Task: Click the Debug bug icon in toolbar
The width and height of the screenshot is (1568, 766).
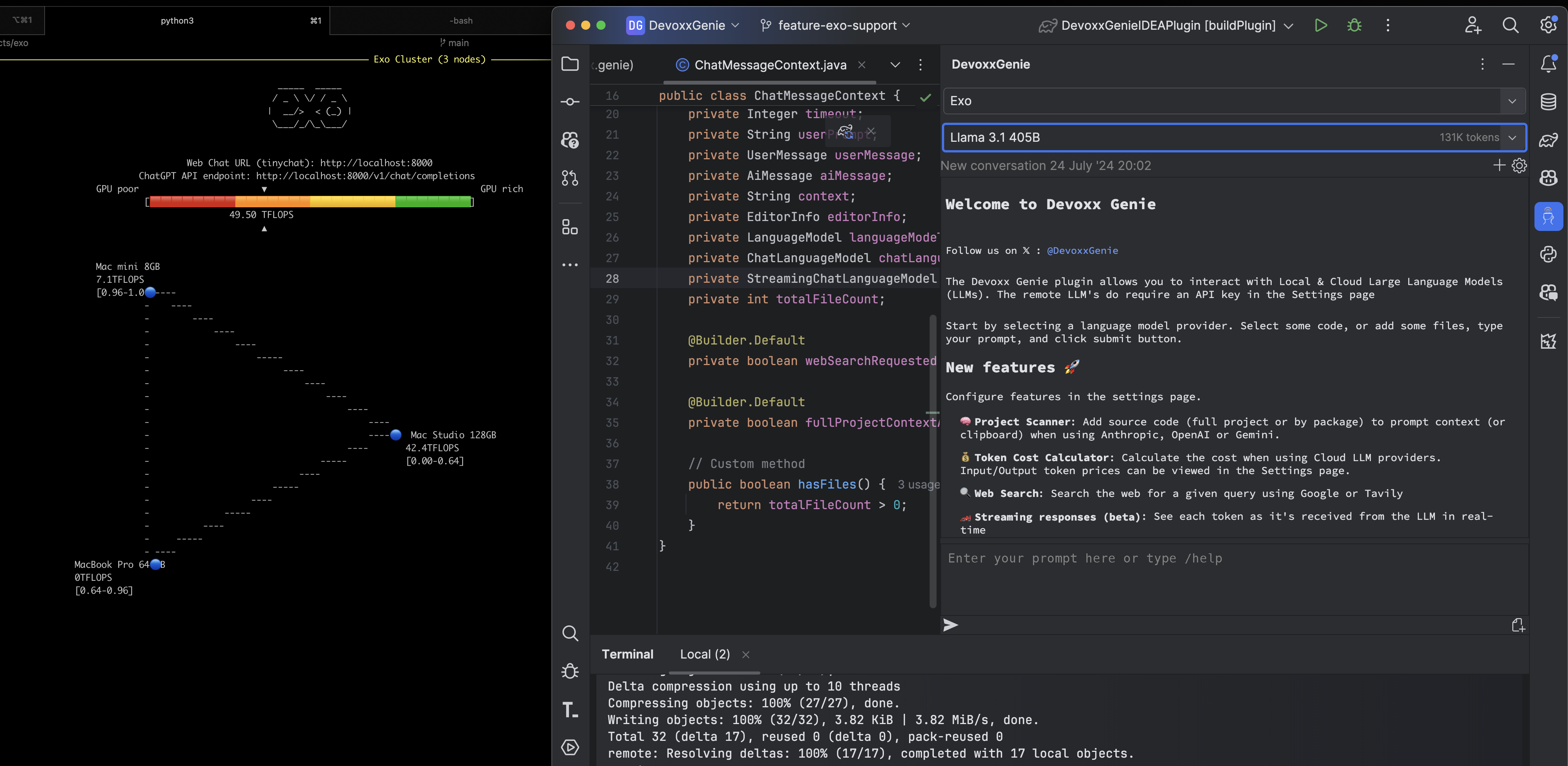Action: coord(1354,25)
